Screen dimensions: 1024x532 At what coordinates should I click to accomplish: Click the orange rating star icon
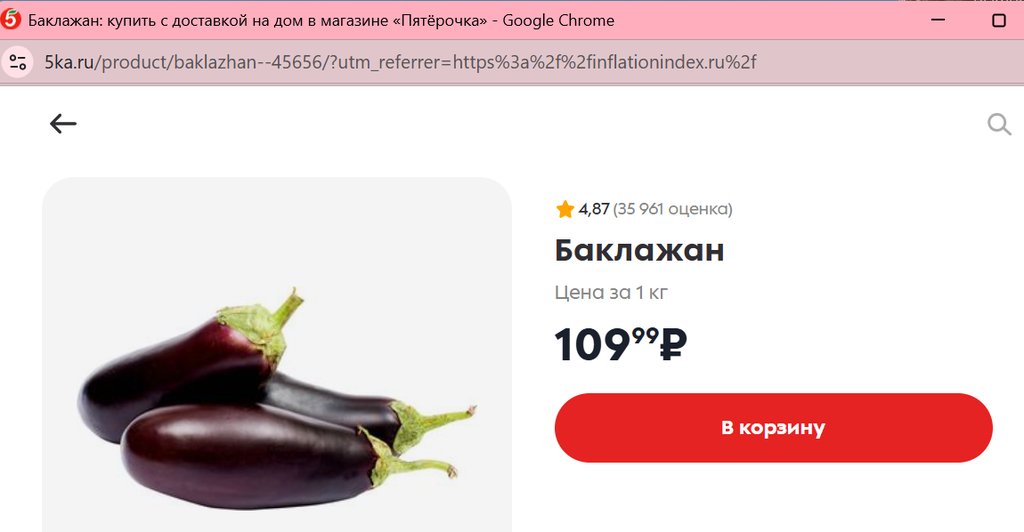565,210
